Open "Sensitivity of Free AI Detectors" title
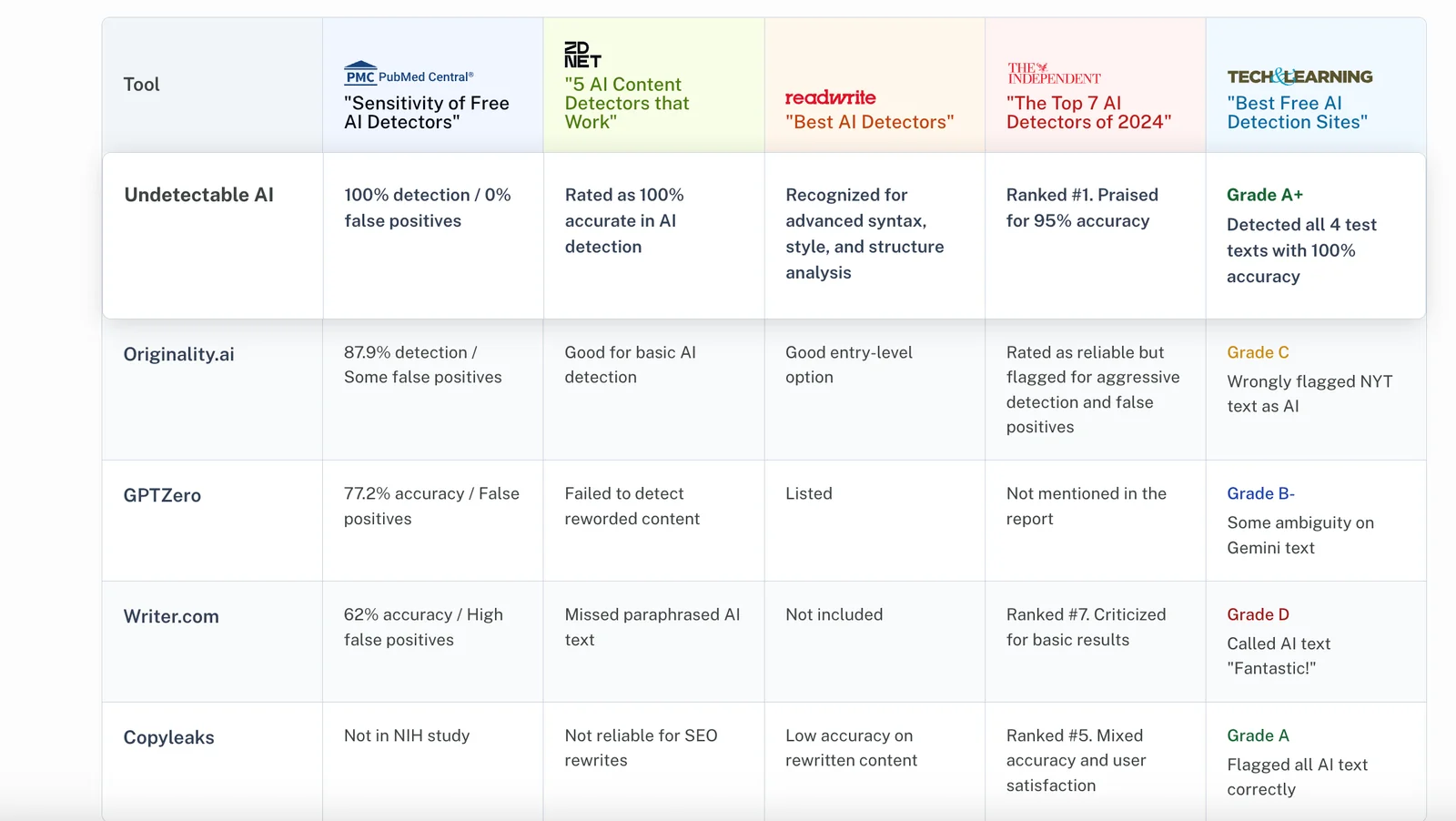Viewport: 1456px width, 821px height. tap(426, 113)
